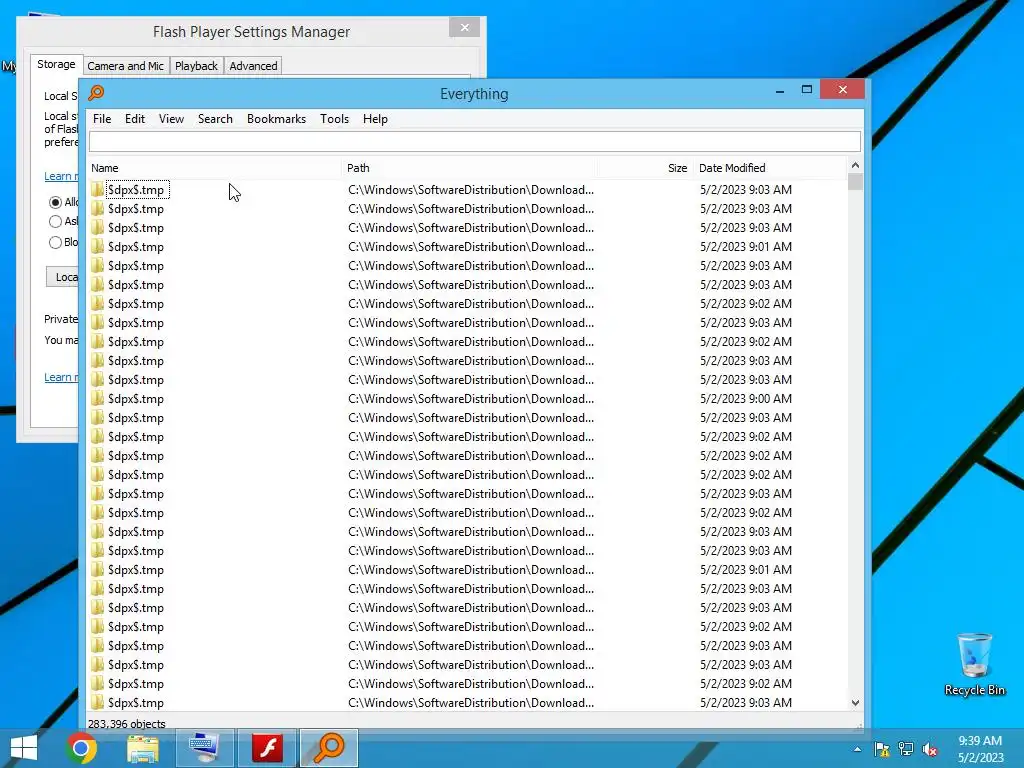Switch to Advanced tab in Flash Player Settings

(253, 66)
